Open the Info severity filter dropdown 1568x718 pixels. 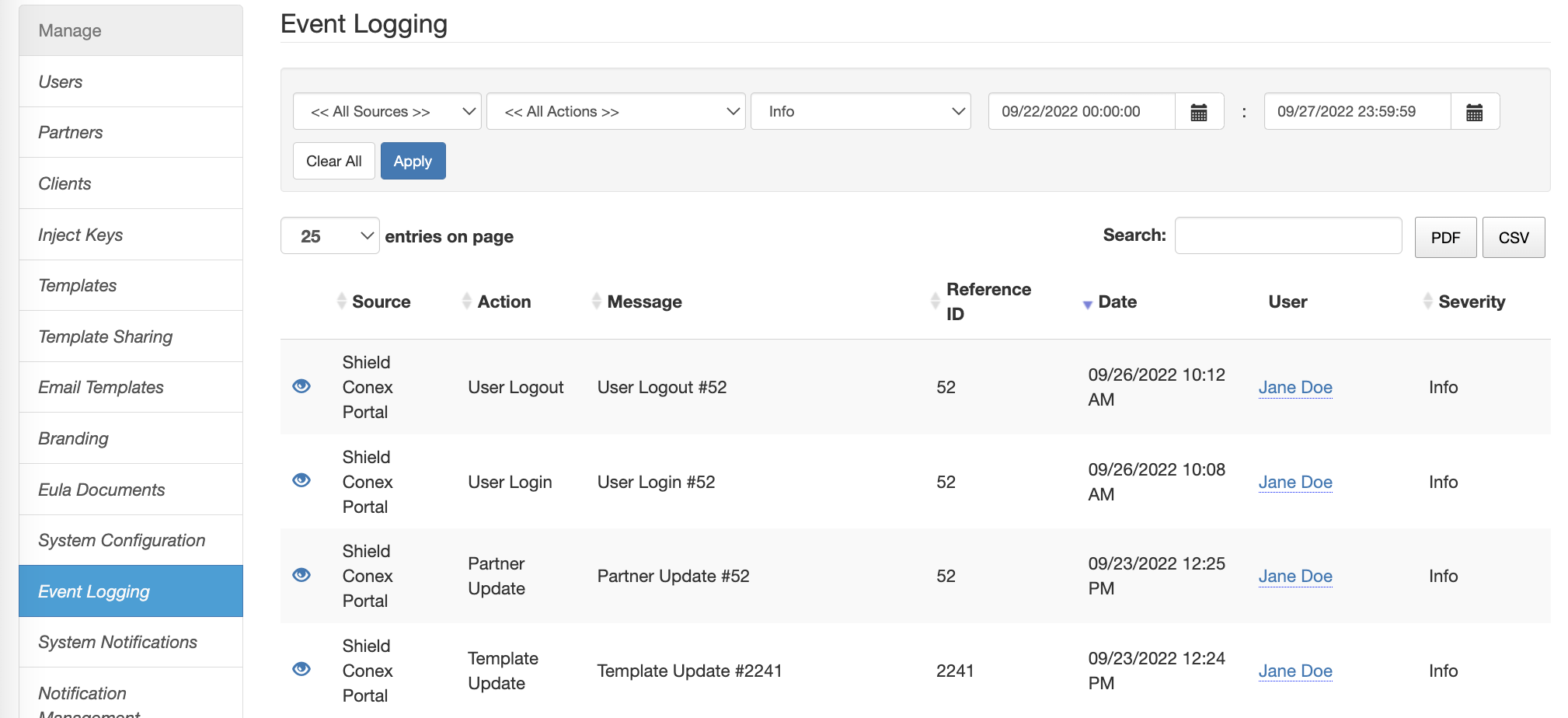[x=861, y=111]
